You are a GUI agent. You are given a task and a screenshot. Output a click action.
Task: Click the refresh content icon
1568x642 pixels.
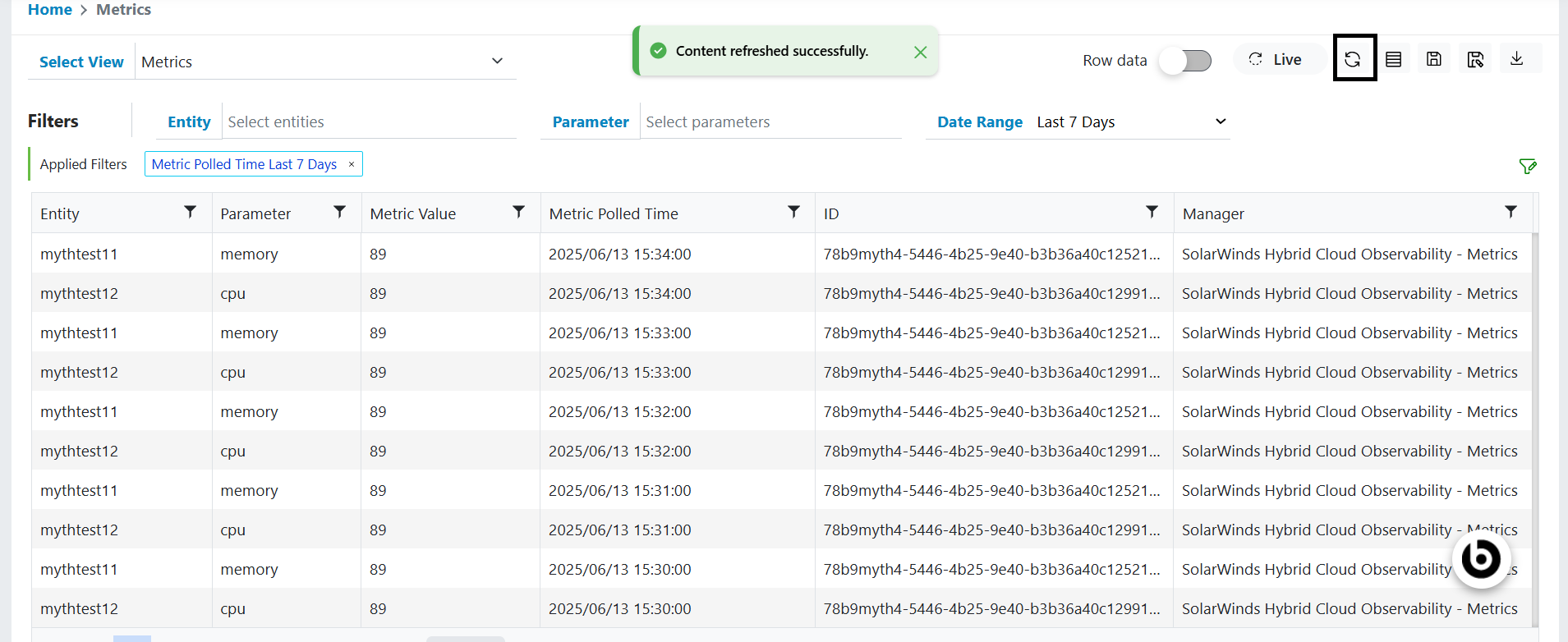(x=1353, y=59)
